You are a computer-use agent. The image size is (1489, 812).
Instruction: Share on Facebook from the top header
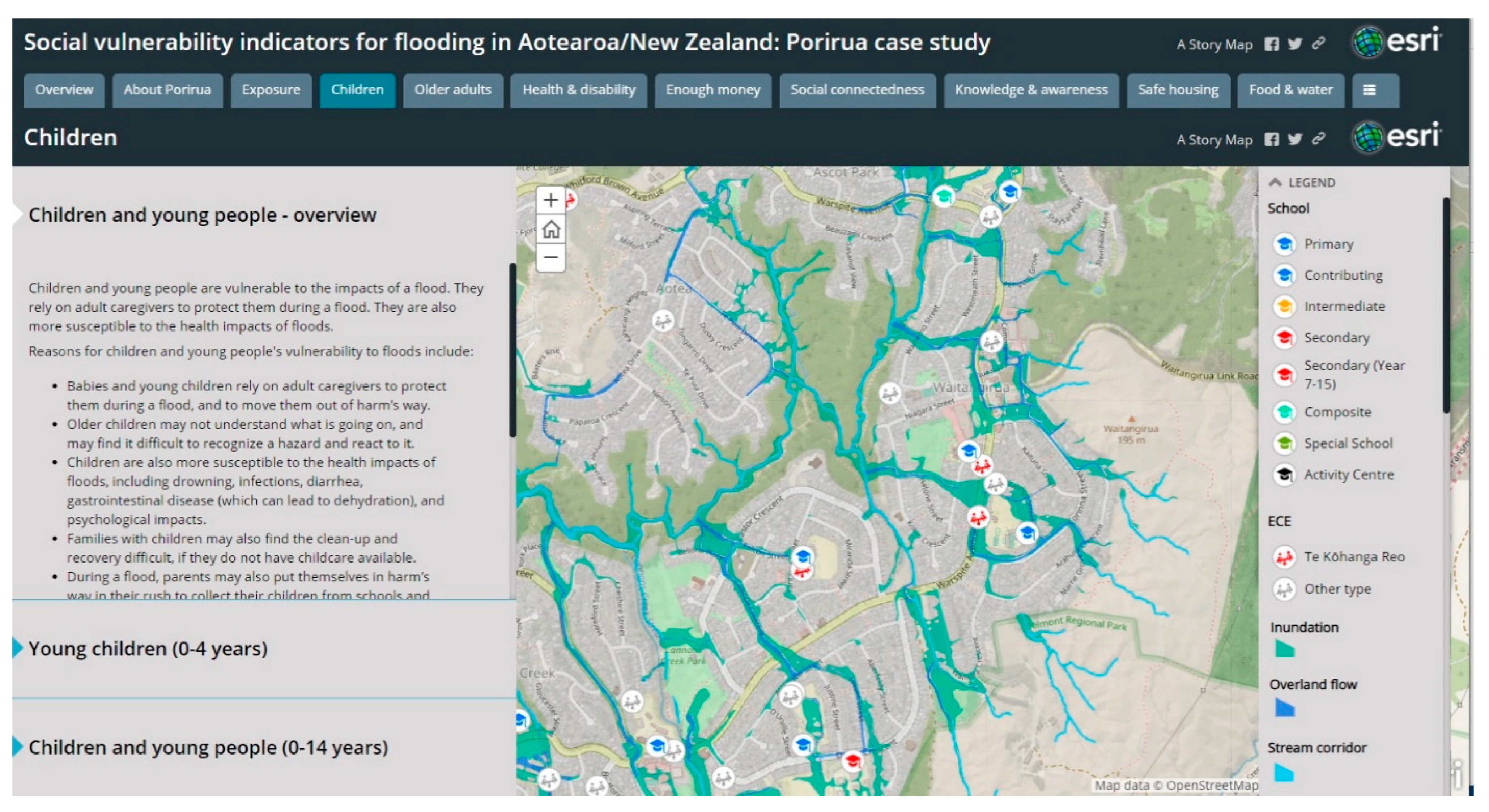tap(1271, 44)
